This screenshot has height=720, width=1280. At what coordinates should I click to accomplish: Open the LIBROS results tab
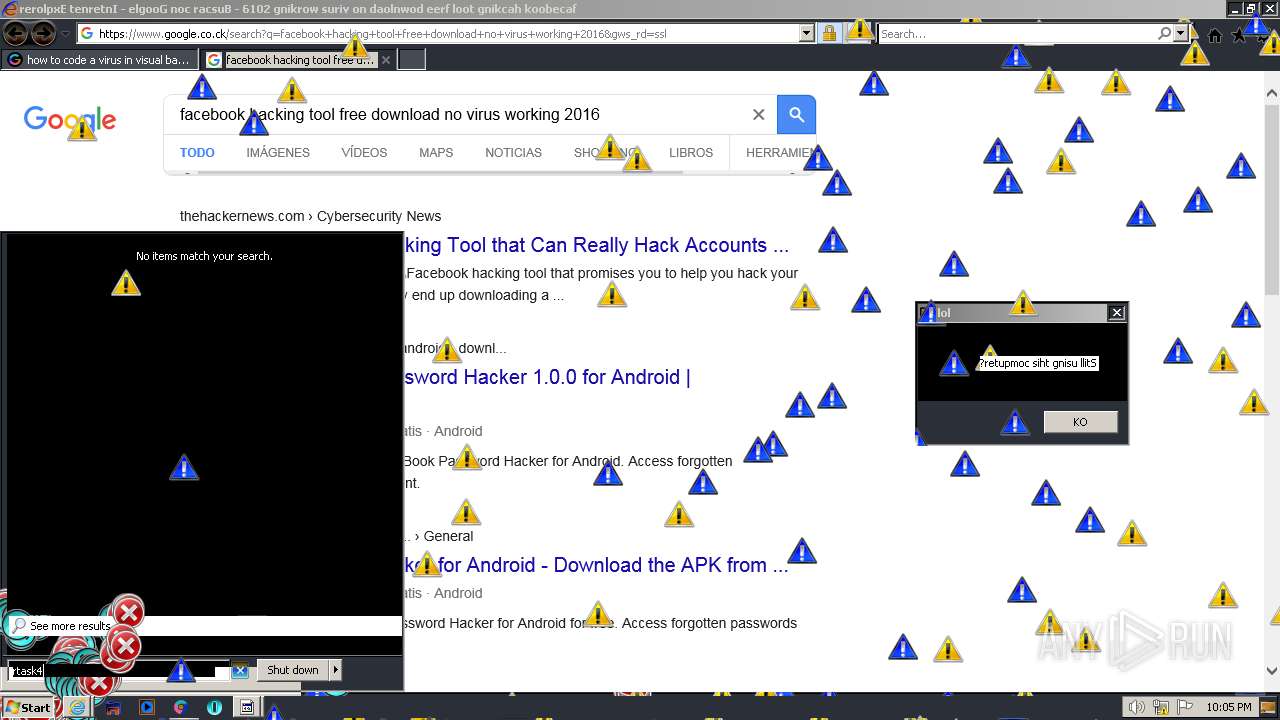click(x=691, y=153)
